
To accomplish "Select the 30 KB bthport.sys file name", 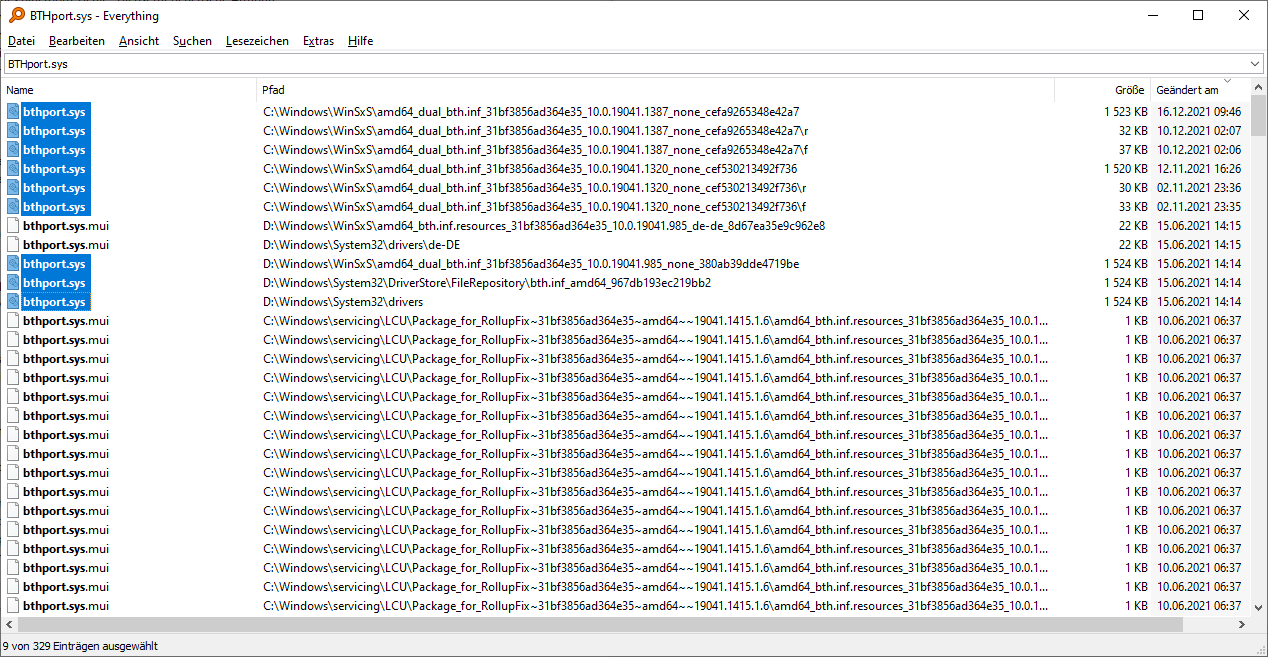I will pyautogui.click(x=54, y=188).
